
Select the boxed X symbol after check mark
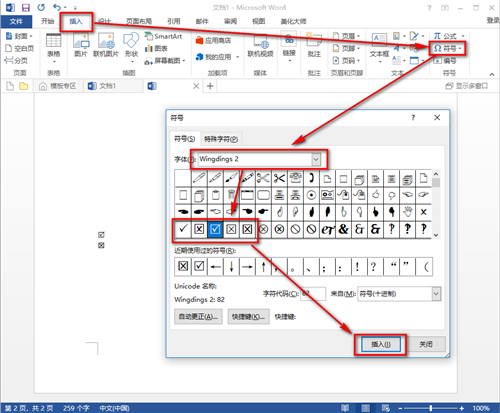199,229
